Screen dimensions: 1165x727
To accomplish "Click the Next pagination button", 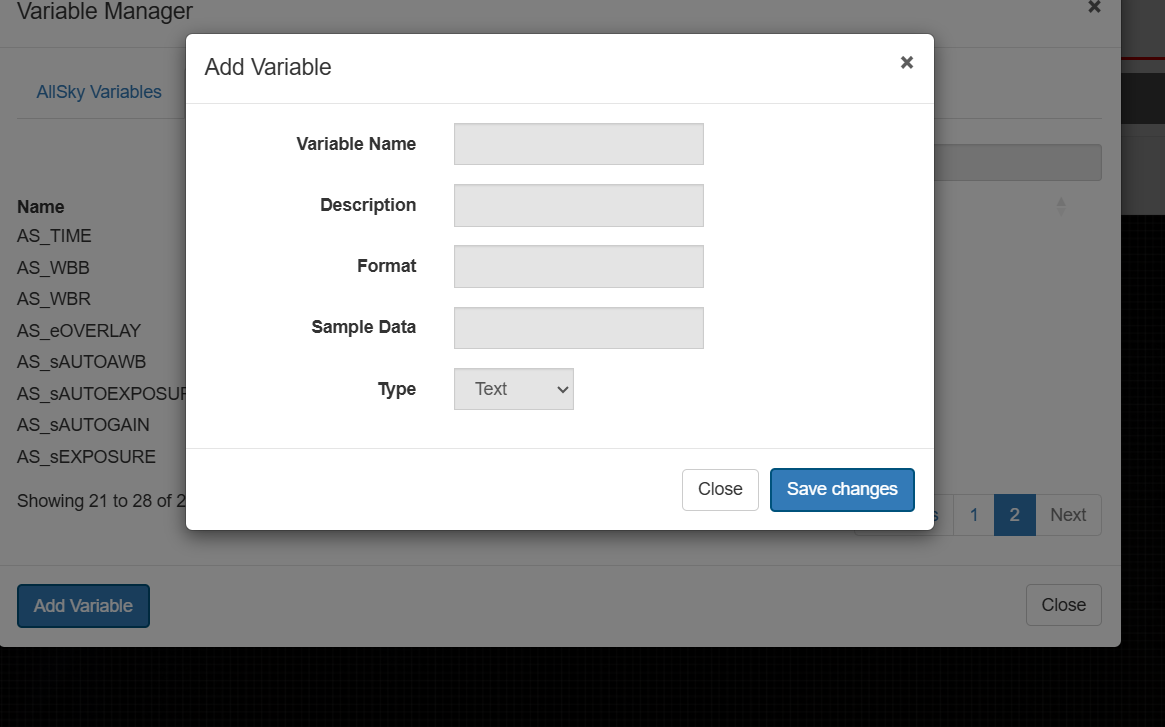I will pyautogui.click(x=1067, y=515).
